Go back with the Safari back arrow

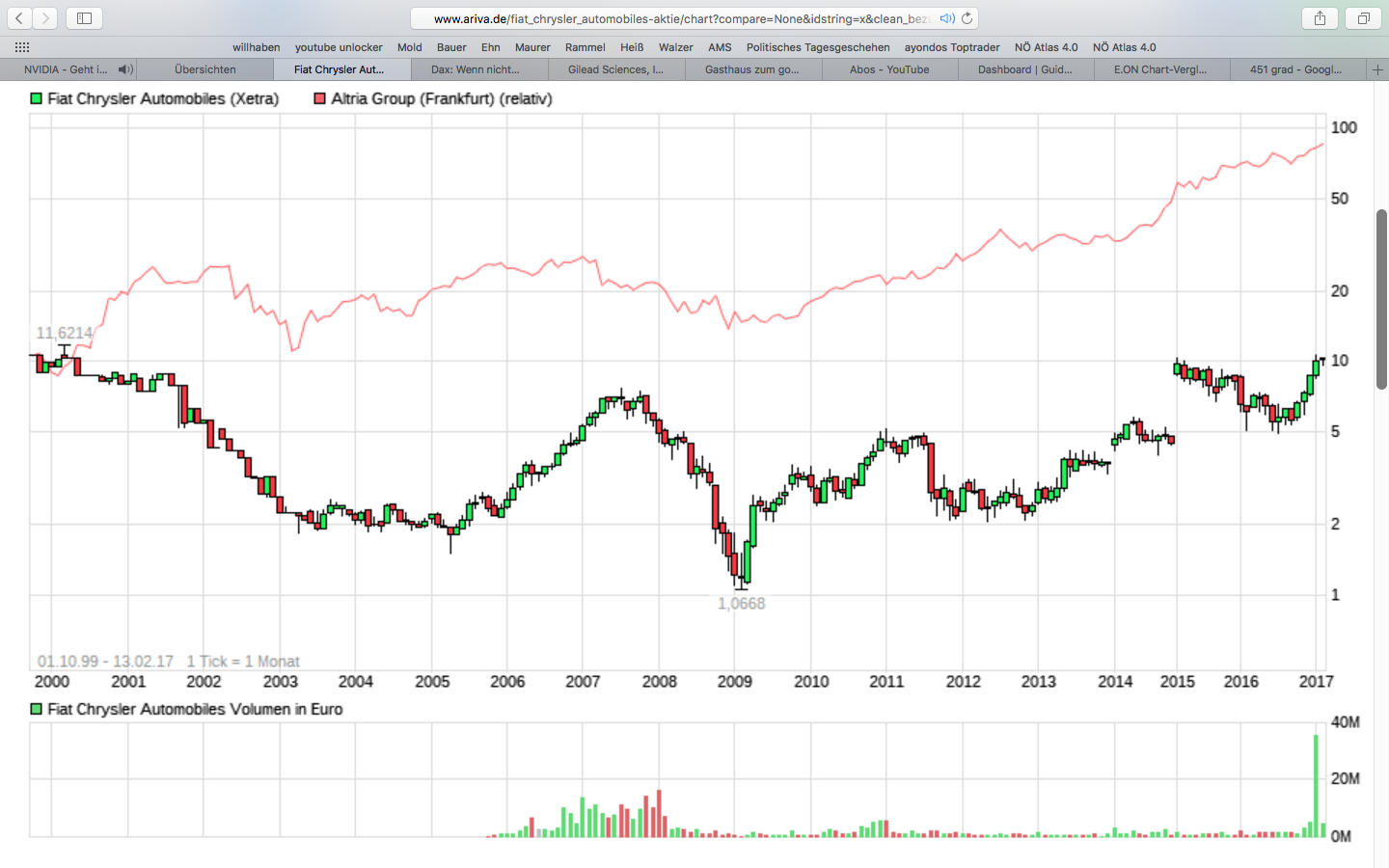(19, 18)
